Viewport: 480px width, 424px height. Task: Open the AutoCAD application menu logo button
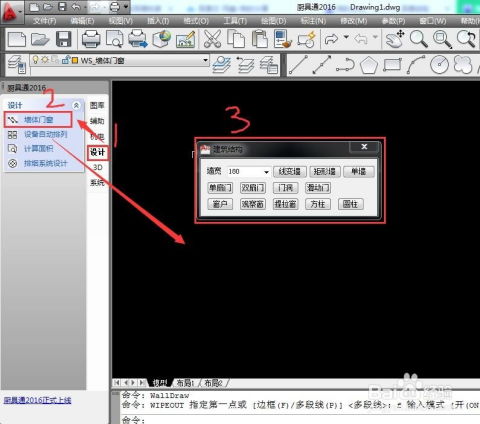coord(11,12)
